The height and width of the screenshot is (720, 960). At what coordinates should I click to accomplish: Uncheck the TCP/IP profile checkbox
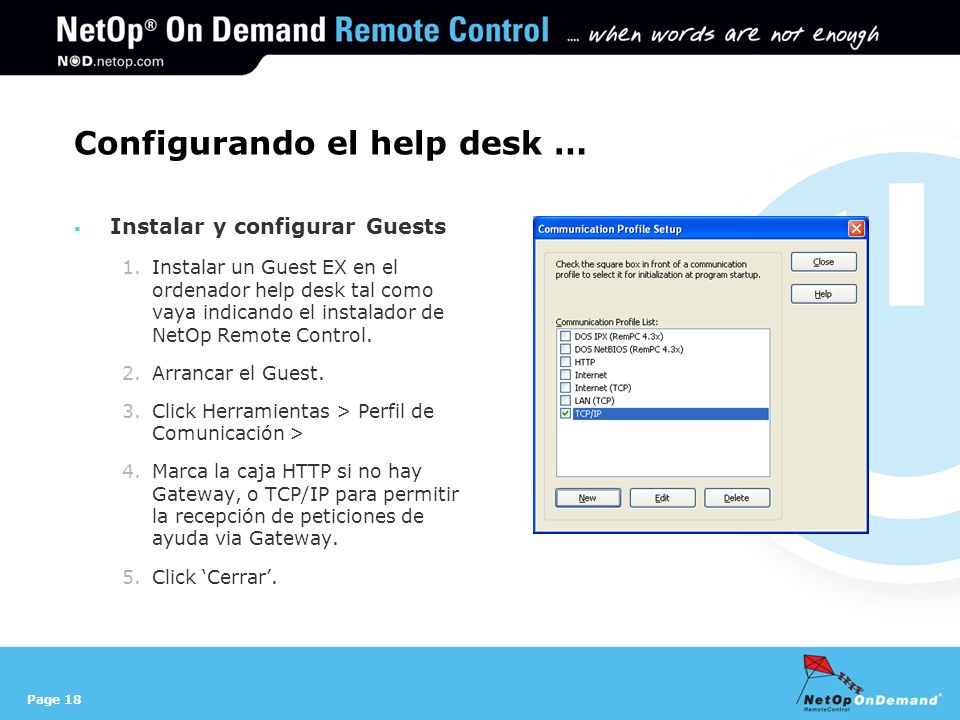coord(565,413)
